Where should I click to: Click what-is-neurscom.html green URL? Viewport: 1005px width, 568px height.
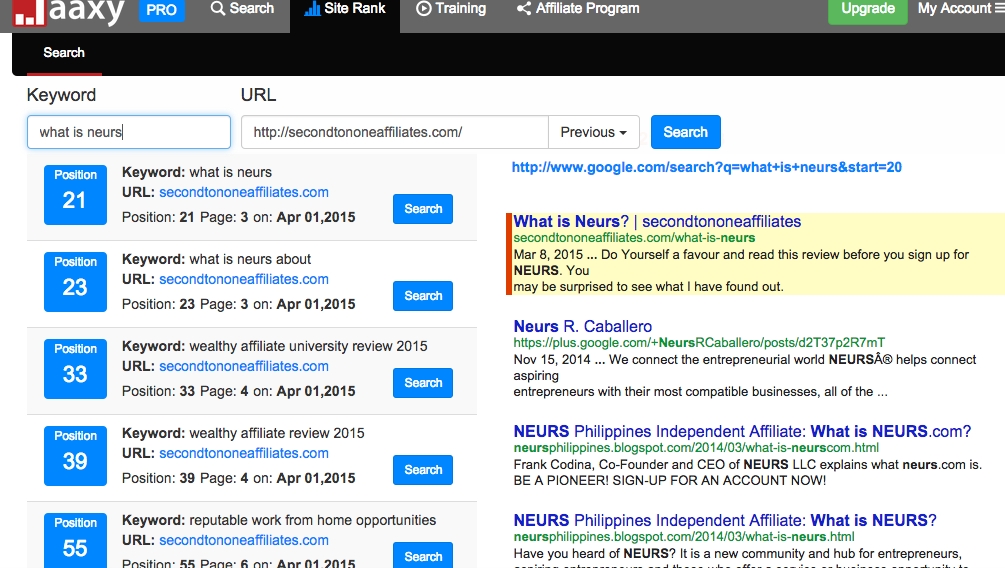696,447
